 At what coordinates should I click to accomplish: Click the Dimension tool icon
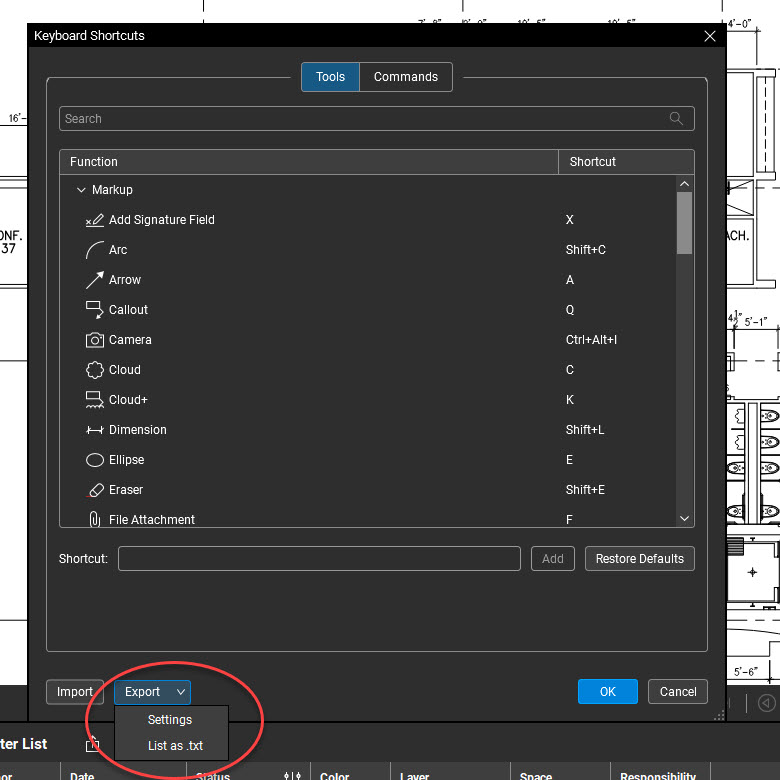[95, 430]
